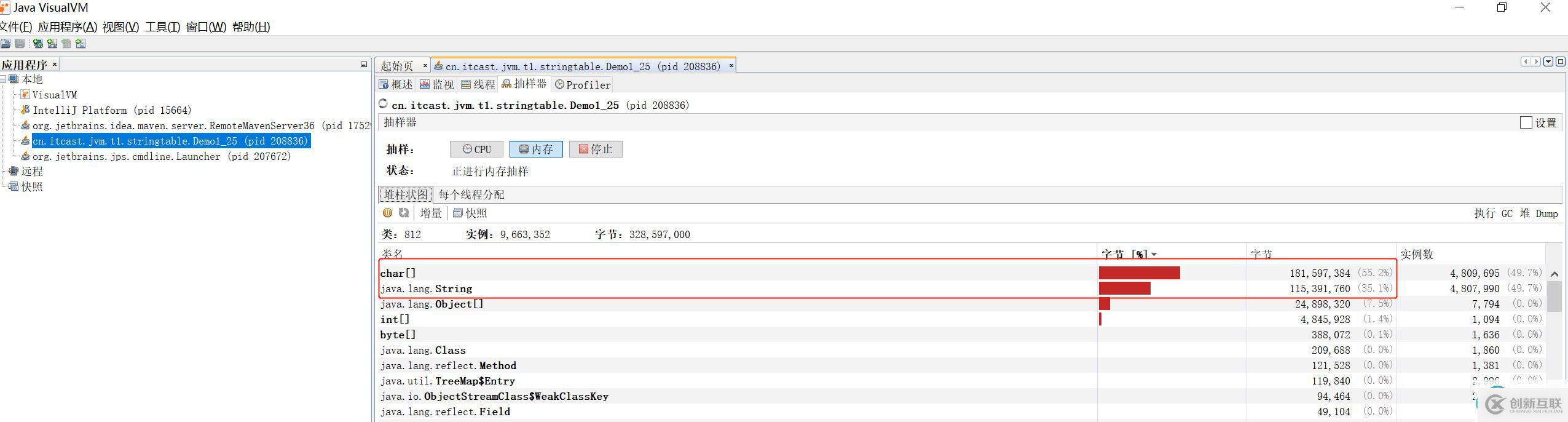
Task: Click 执行 GC button
Action: click(1493, 213)
